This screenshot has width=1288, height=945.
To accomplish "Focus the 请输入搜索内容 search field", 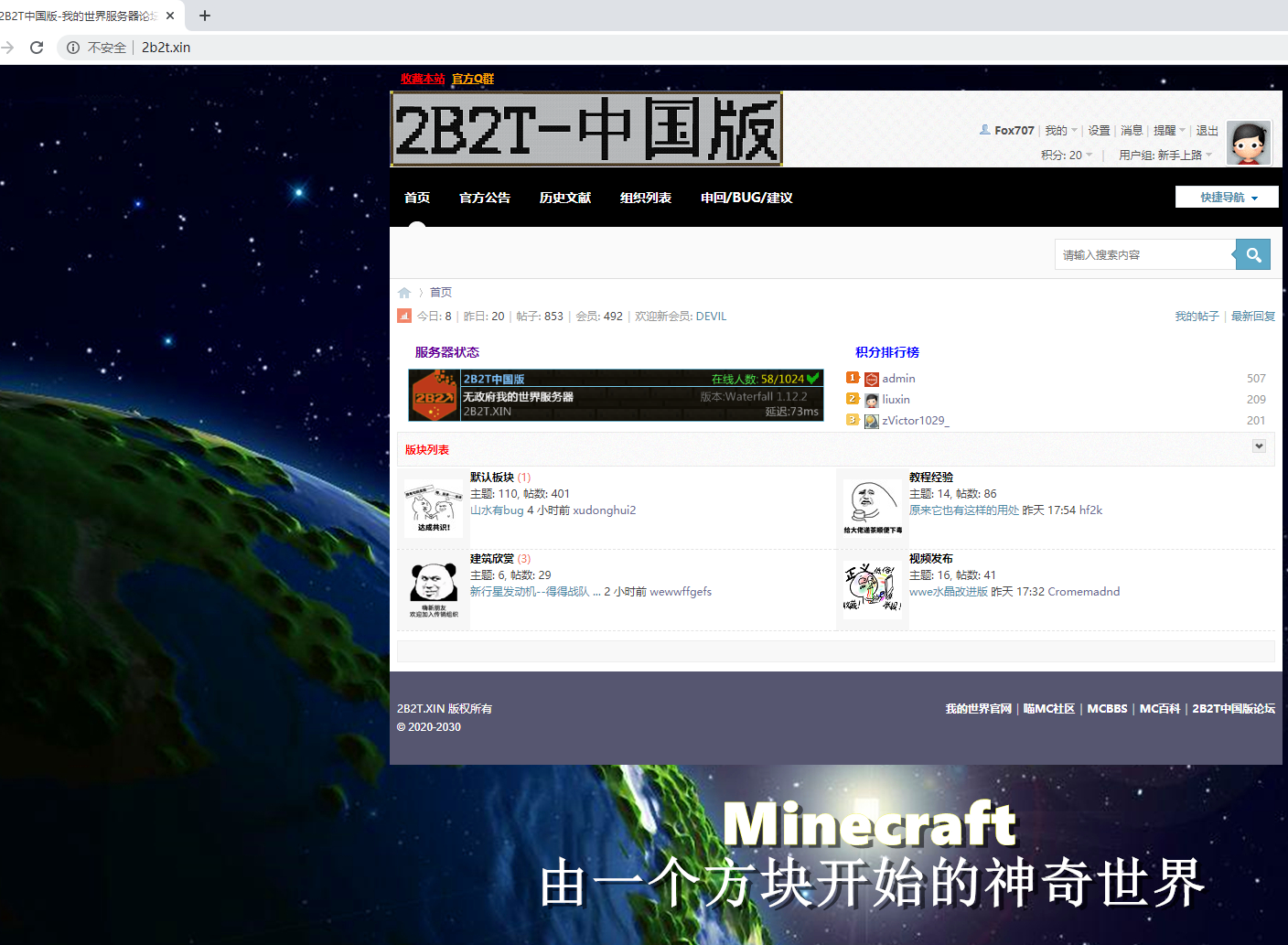I will (1144, 254).
